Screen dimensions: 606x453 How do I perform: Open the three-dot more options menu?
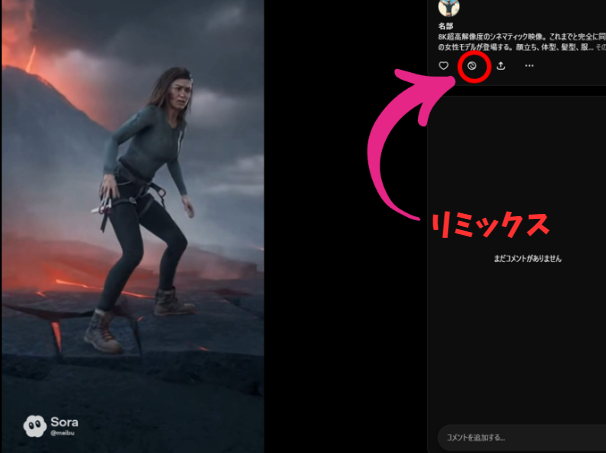click(529, 66)
